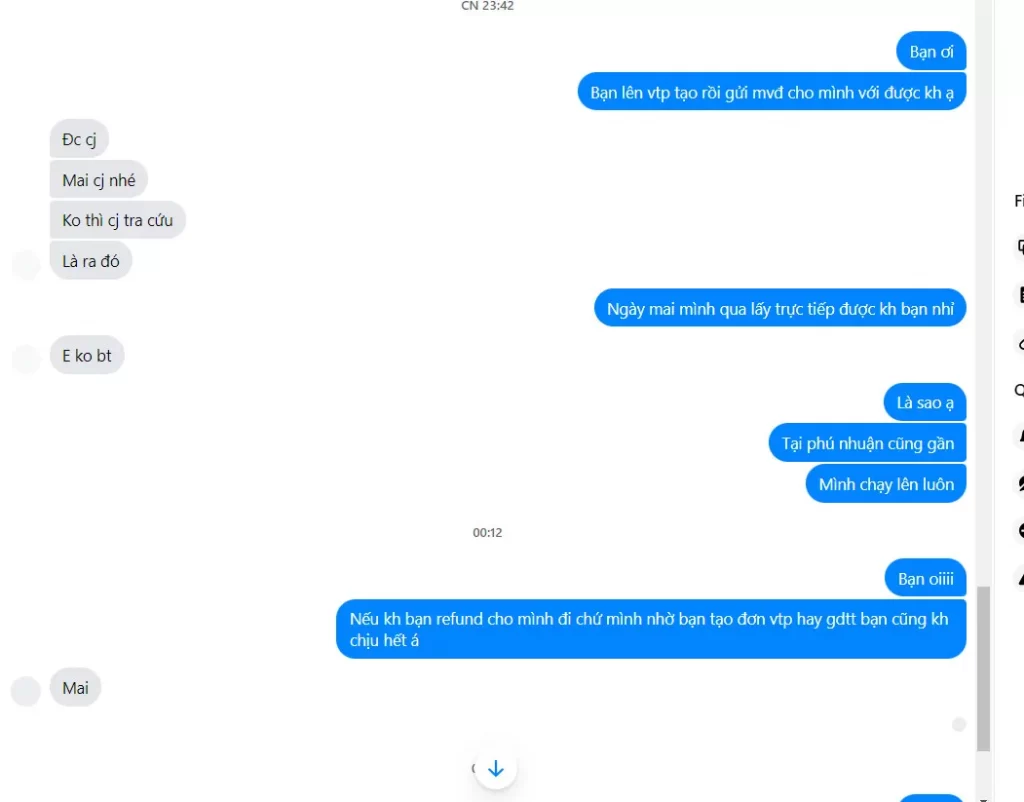Image resolution: width=1024 pixels, height=802 pixels.
Task: Click the small seen-status avatar indicator
Action: [959, 724]
